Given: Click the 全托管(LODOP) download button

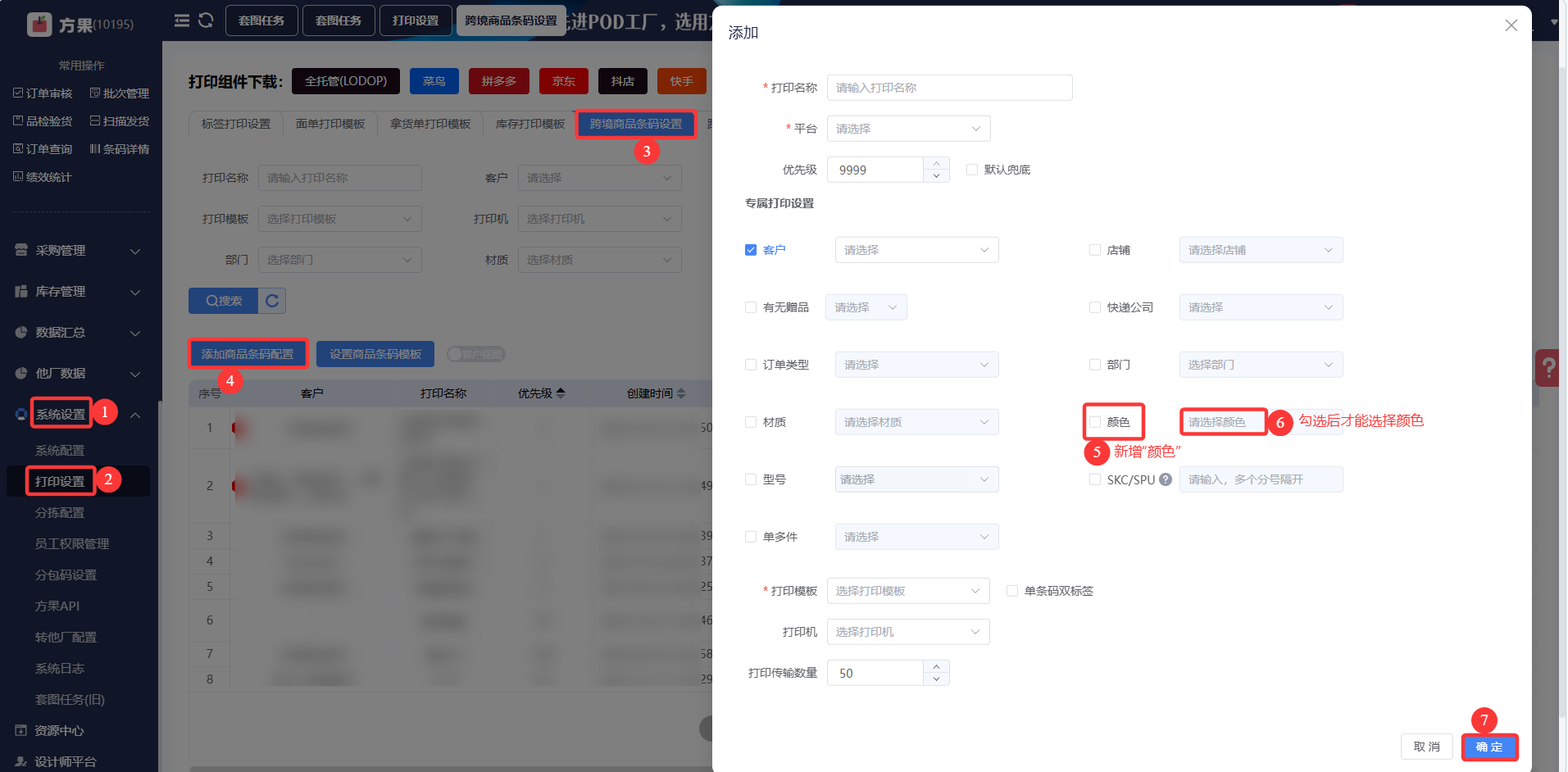Looking at the screenshot, I should pyautogui.click(x=346, y=81).
